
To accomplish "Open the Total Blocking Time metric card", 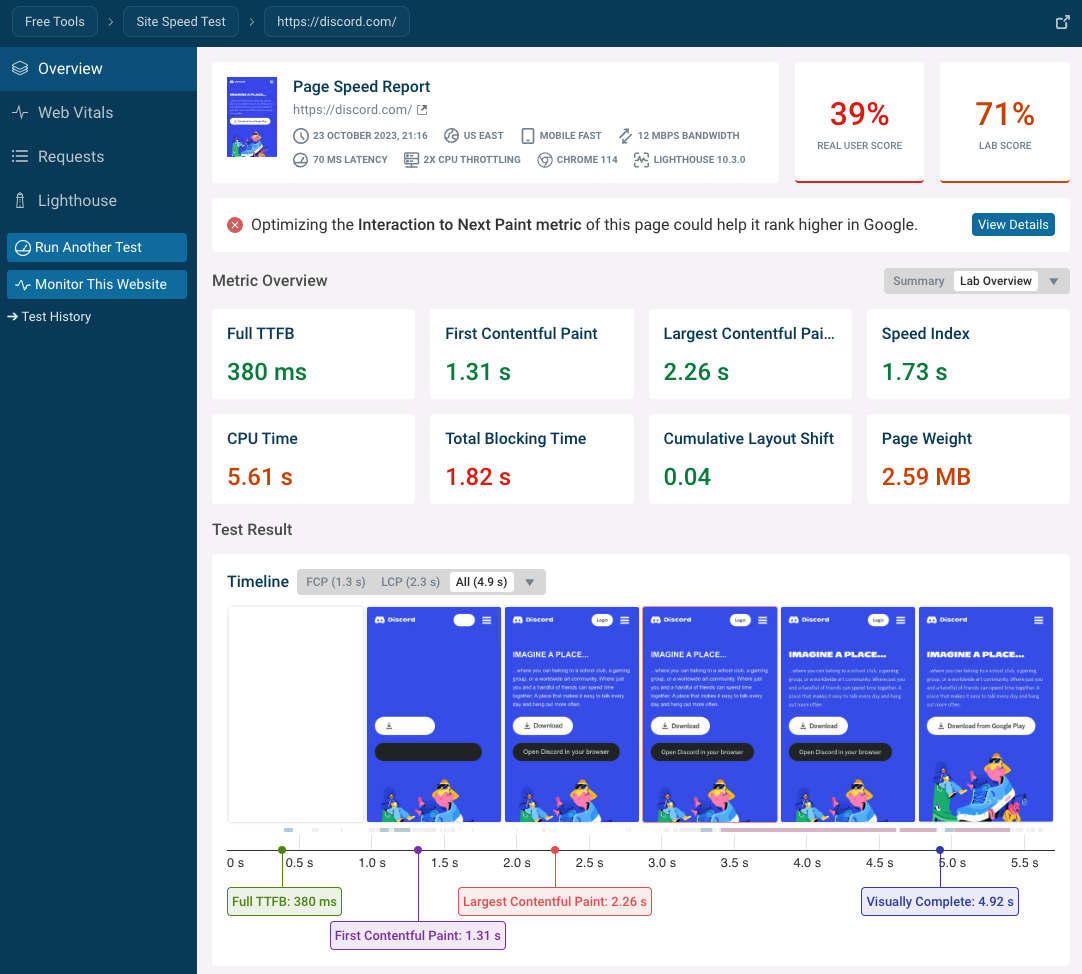I will (x=531, y=459).
